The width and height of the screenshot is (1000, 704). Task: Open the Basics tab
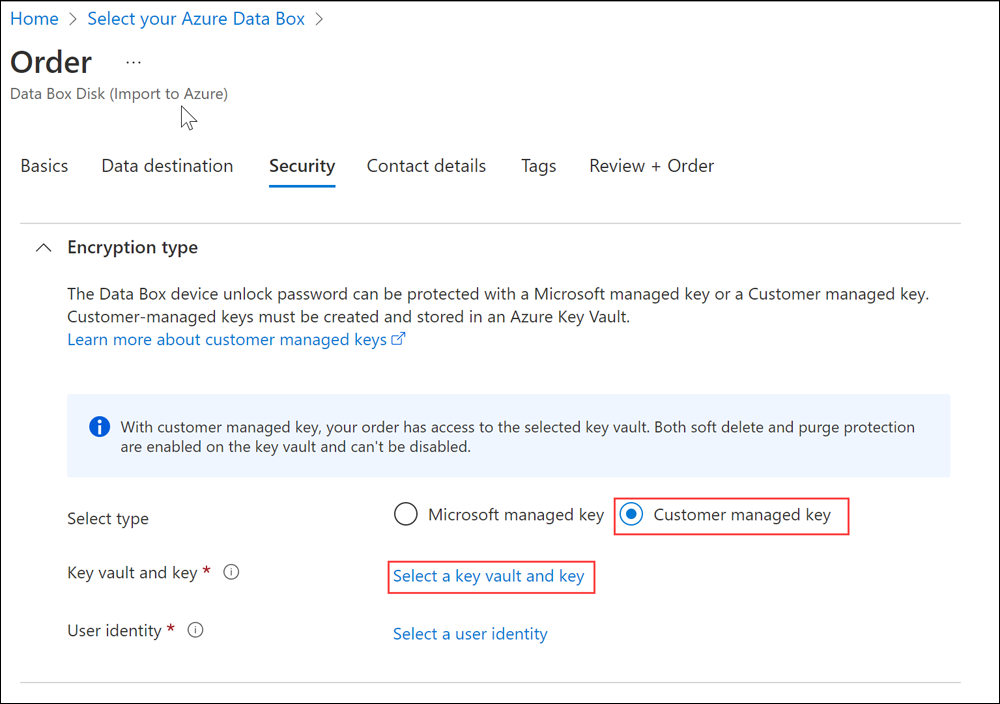[44, 166]
